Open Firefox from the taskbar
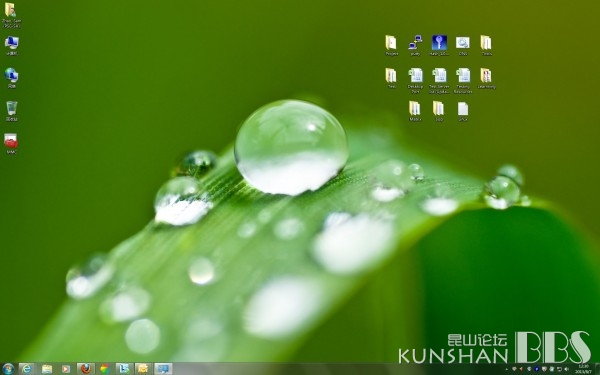Viewport: 600px width, 375px height. pyautogui.click(x=86, y=369)
